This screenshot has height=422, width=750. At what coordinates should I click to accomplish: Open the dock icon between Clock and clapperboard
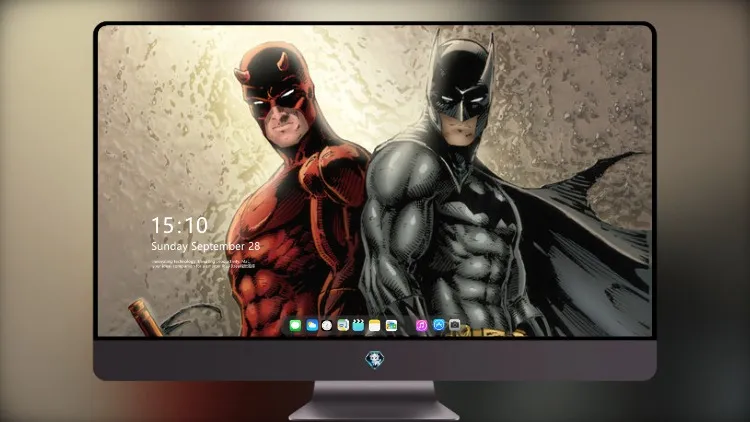[343, 326]
